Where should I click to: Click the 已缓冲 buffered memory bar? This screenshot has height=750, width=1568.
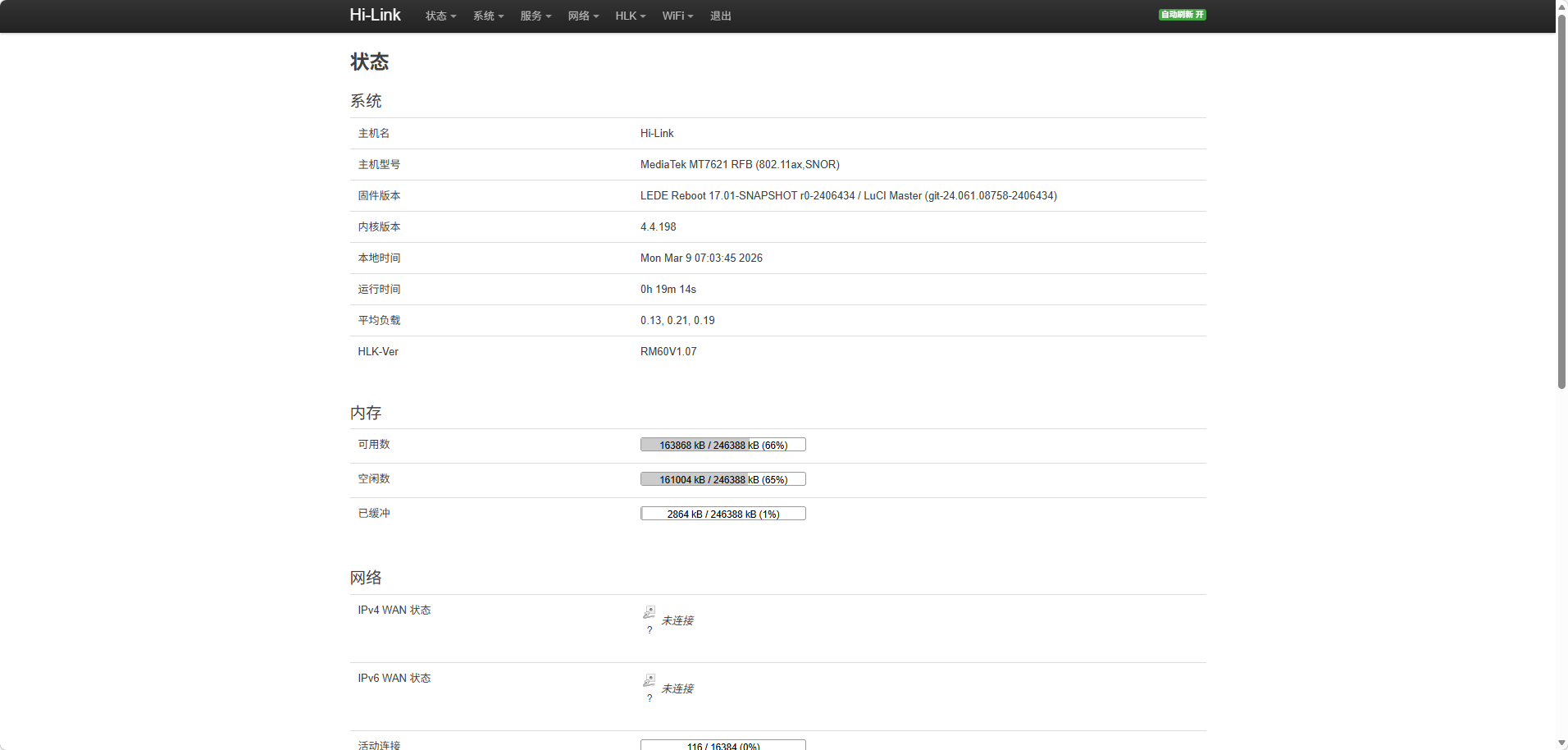pyautogui.click(x=722, y=514)
